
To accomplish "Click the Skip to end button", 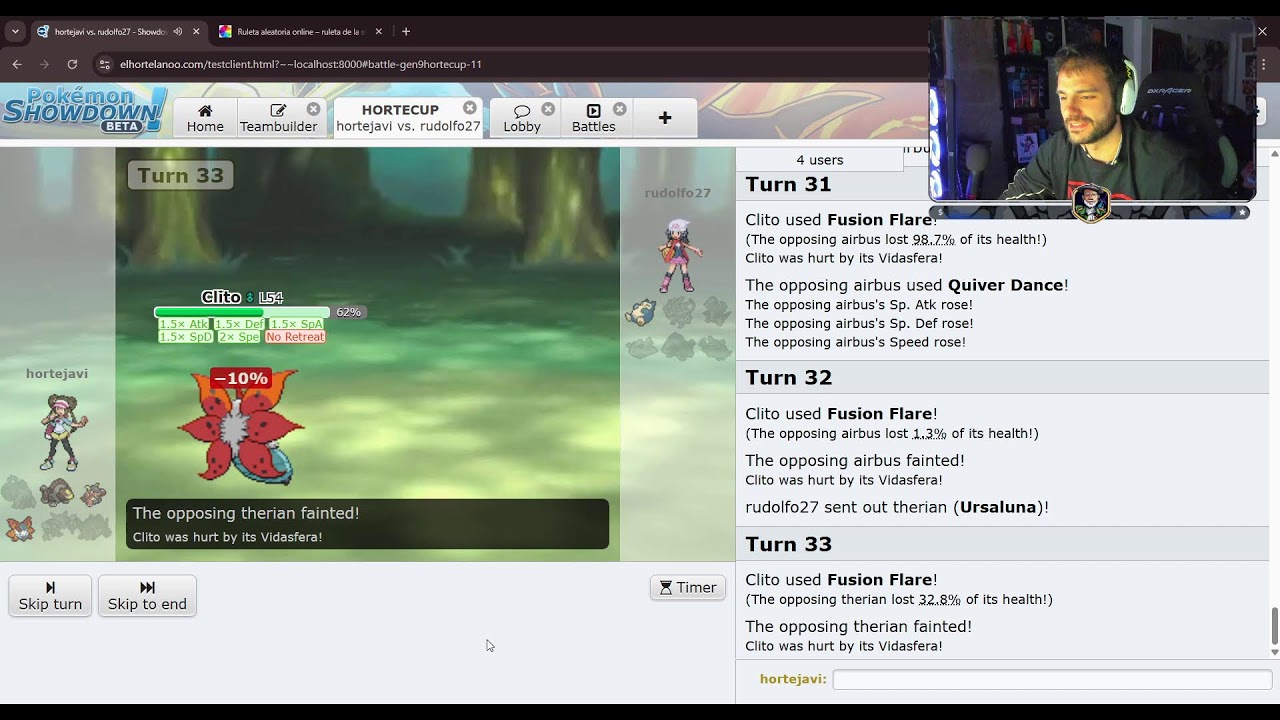I will point(147,596).
